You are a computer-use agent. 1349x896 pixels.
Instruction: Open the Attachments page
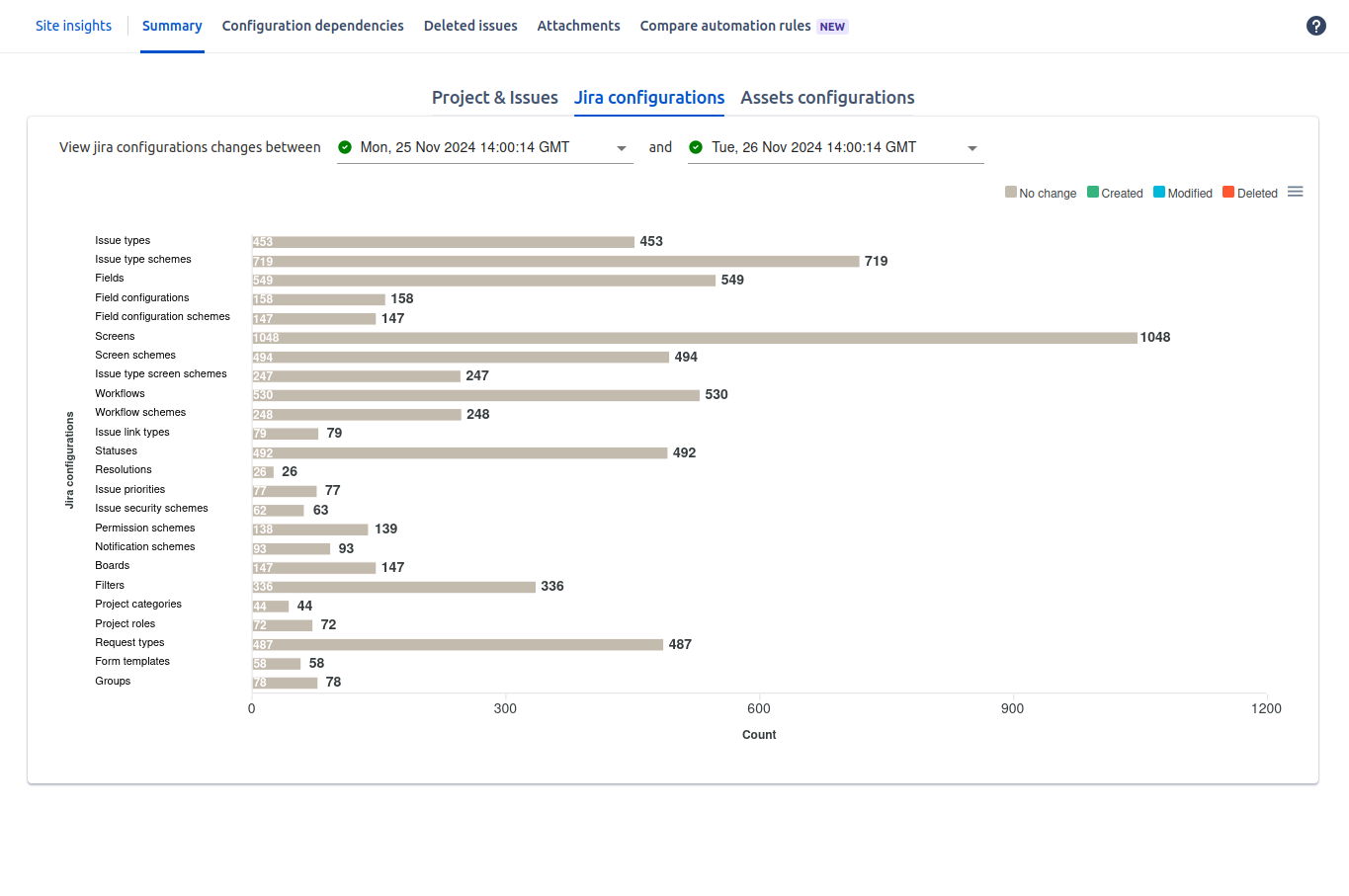point(578,26)
